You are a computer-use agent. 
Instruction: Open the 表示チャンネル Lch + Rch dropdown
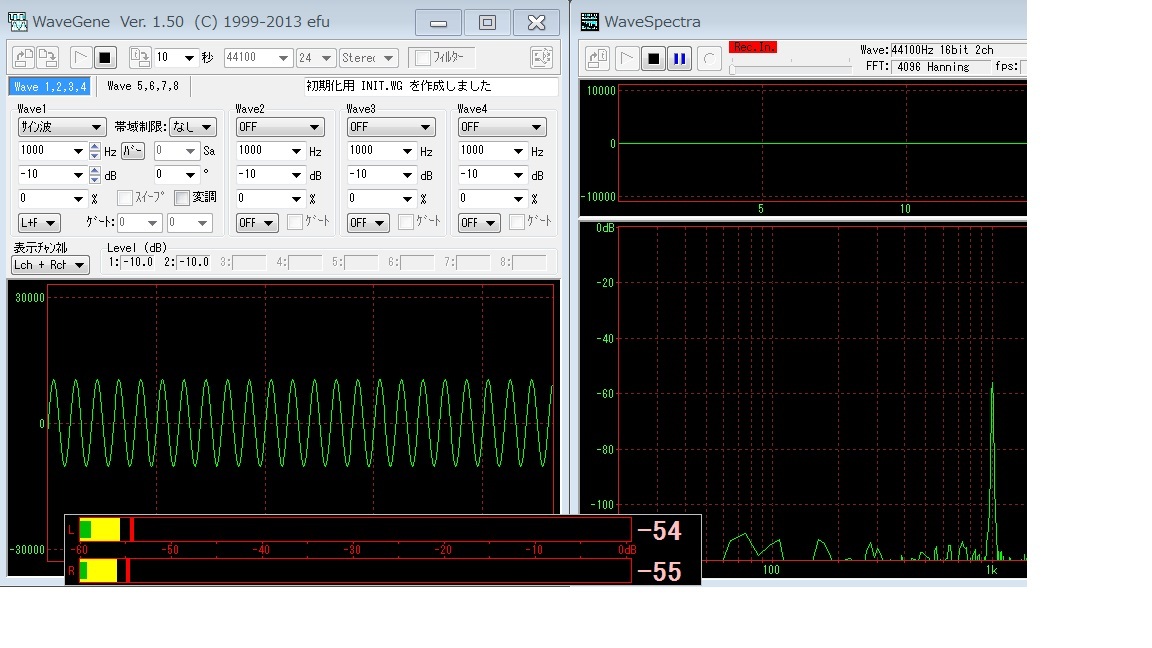click(50, 264)
